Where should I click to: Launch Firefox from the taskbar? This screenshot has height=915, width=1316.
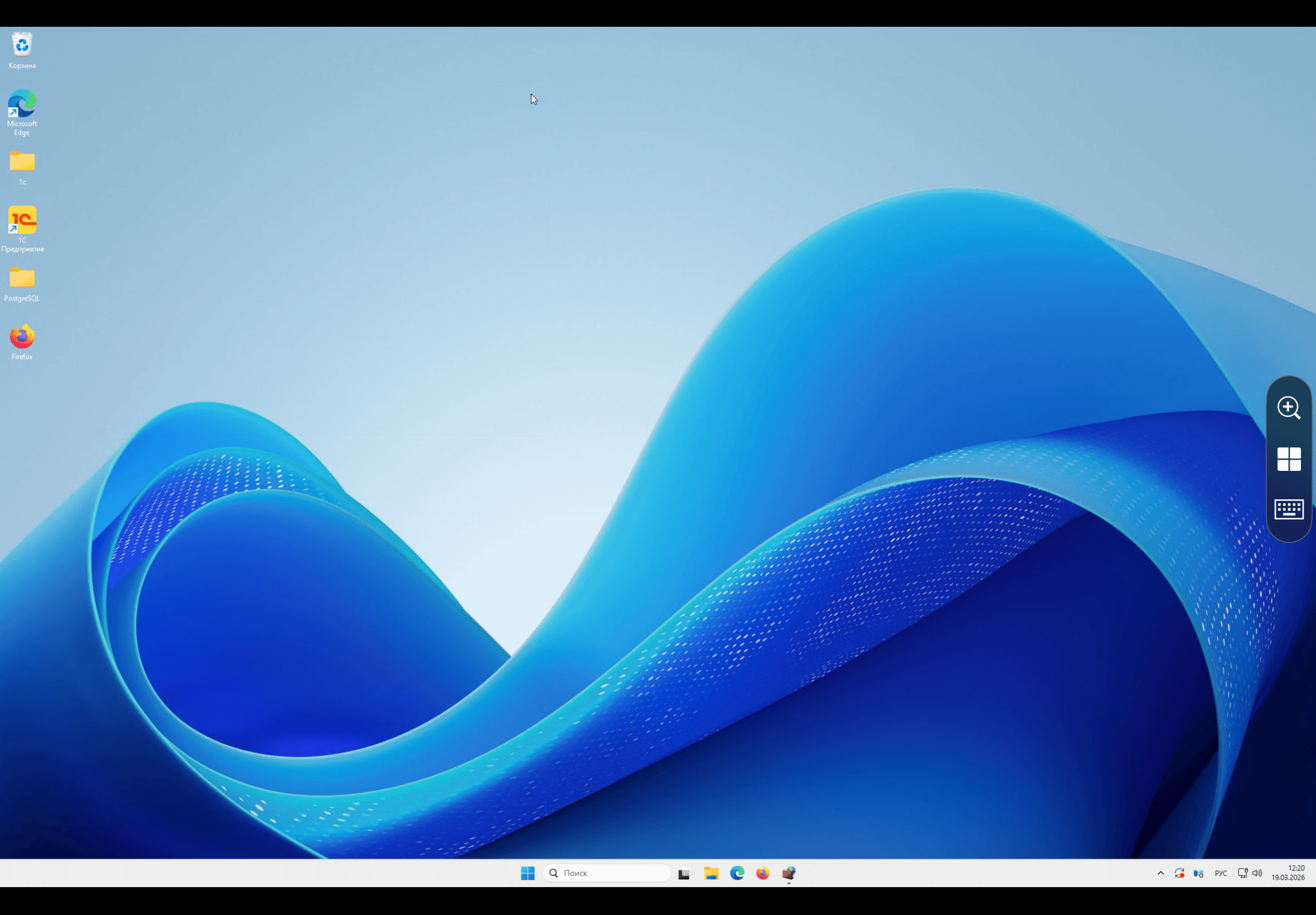763,873
